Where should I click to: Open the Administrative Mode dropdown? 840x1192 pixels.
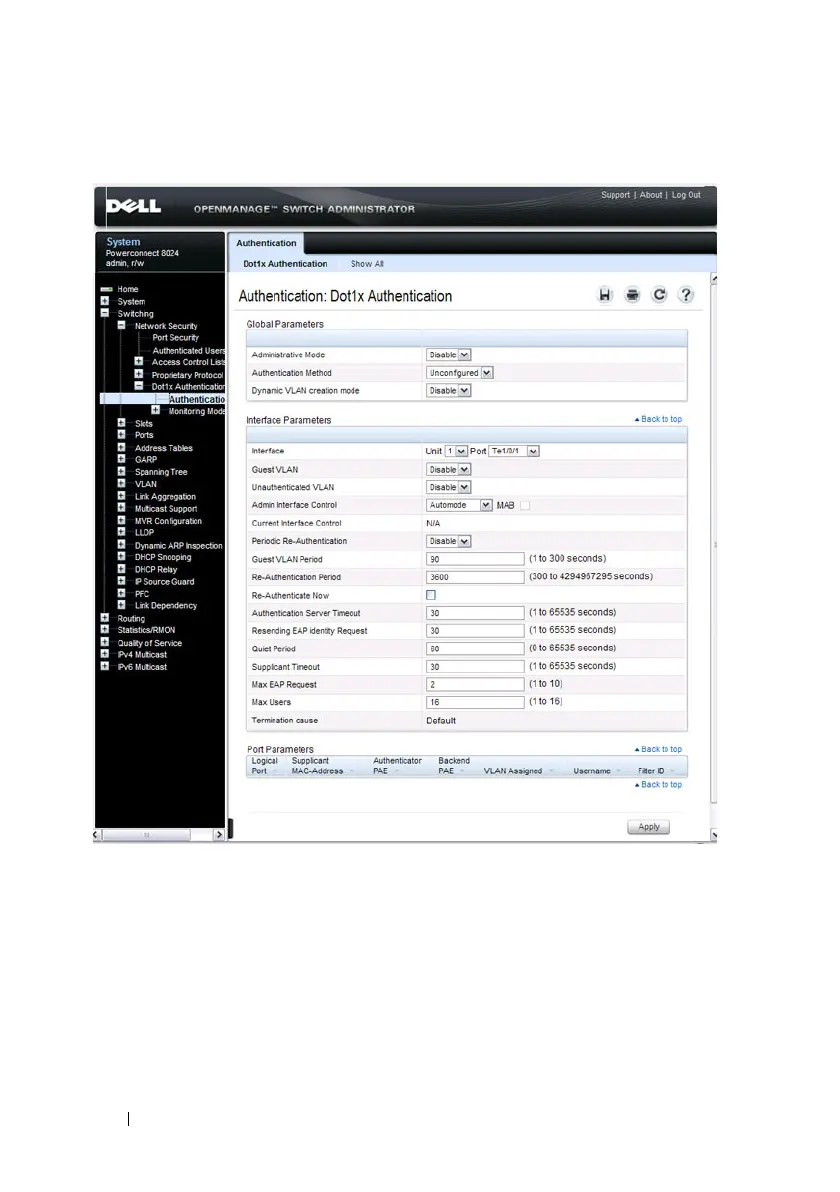pyautogui.click(x=449, y=355)
